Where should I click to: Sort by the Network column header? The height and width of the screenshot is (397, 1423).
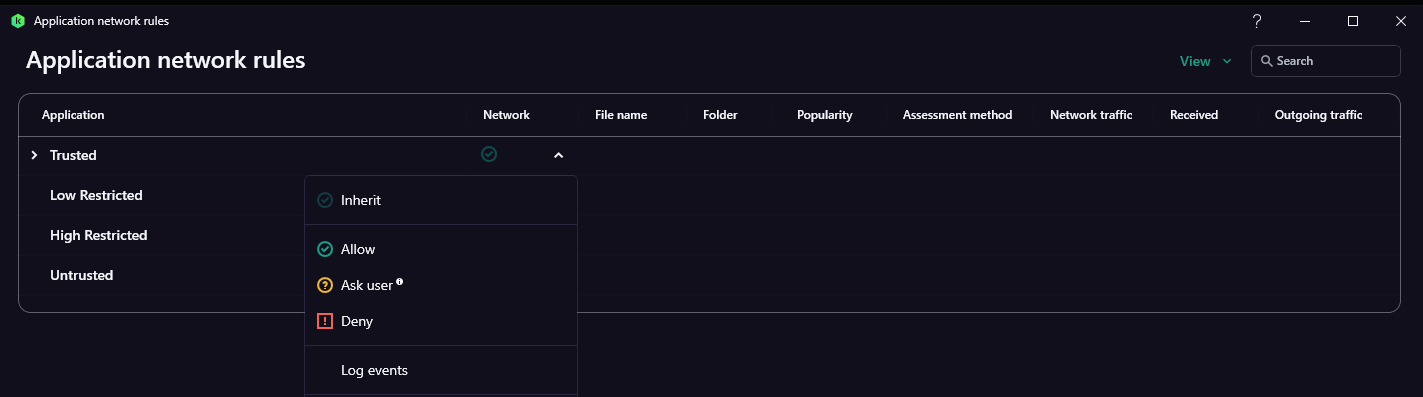point(506,115)
